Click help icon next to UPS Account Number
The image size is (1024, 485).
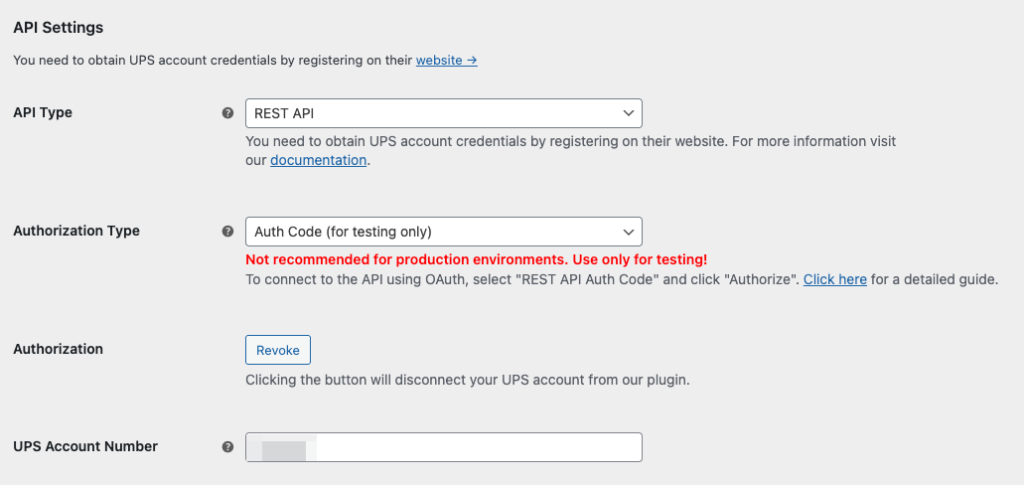click(x=227, y=447)
